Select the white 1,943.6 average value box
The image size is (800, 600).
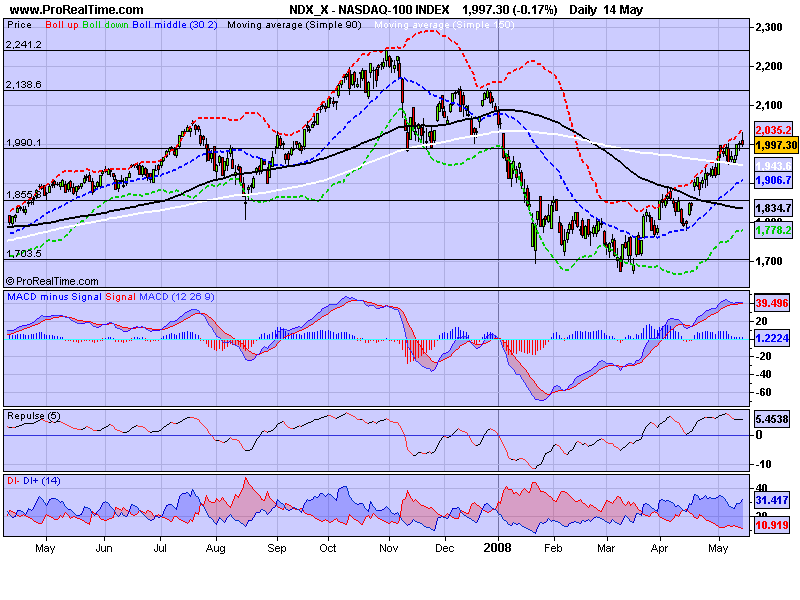tap(773, 166)
